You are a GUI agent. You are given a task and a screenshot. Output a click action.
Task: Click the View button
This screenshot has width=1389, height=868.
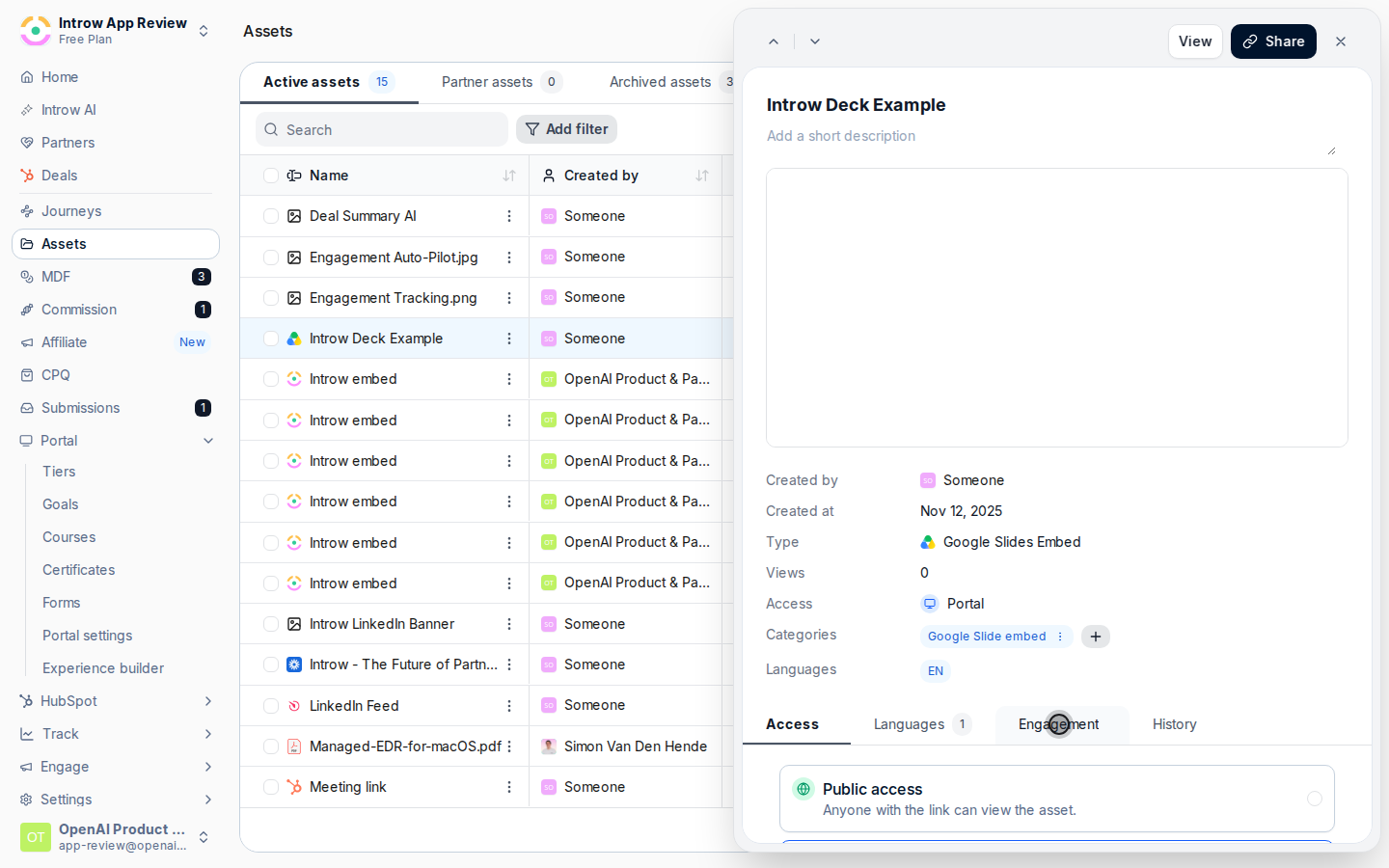(x=1195, y=41)
